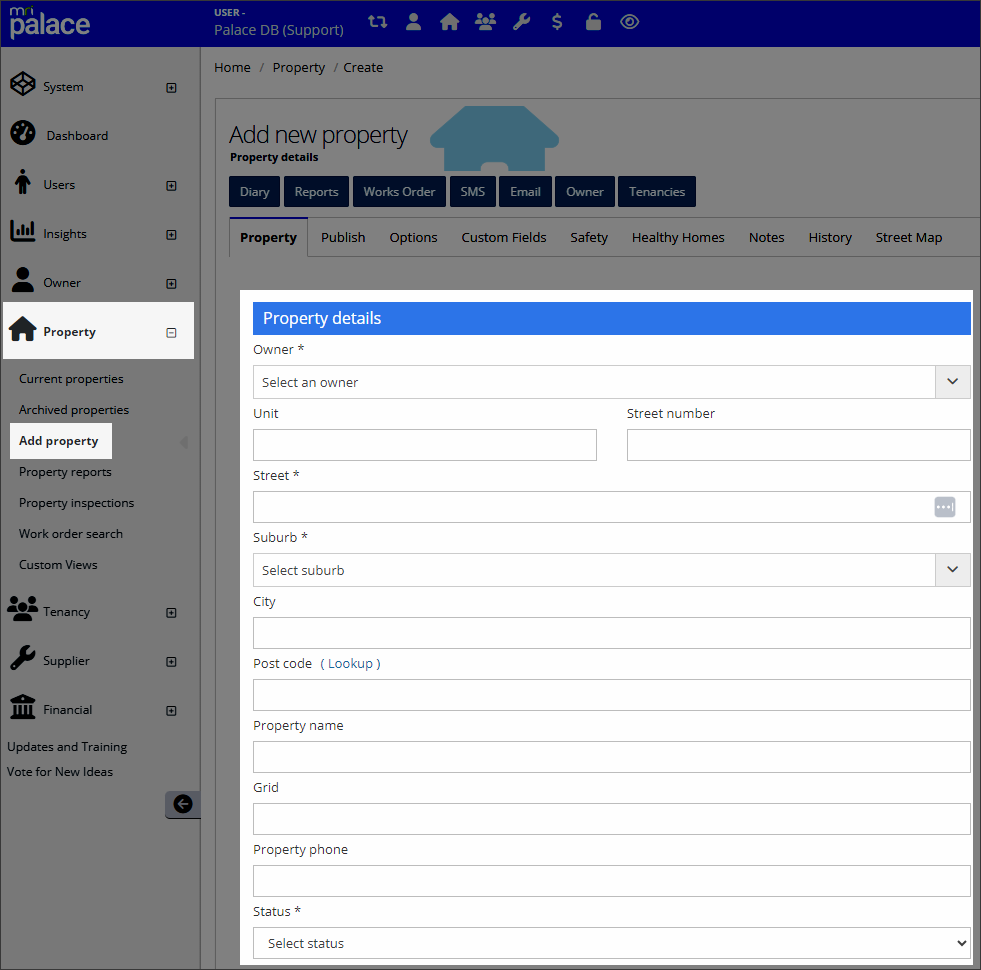Expand the Owner menu plus box
The height and width of the screenshot is (970, 981).
pos(171,283)
